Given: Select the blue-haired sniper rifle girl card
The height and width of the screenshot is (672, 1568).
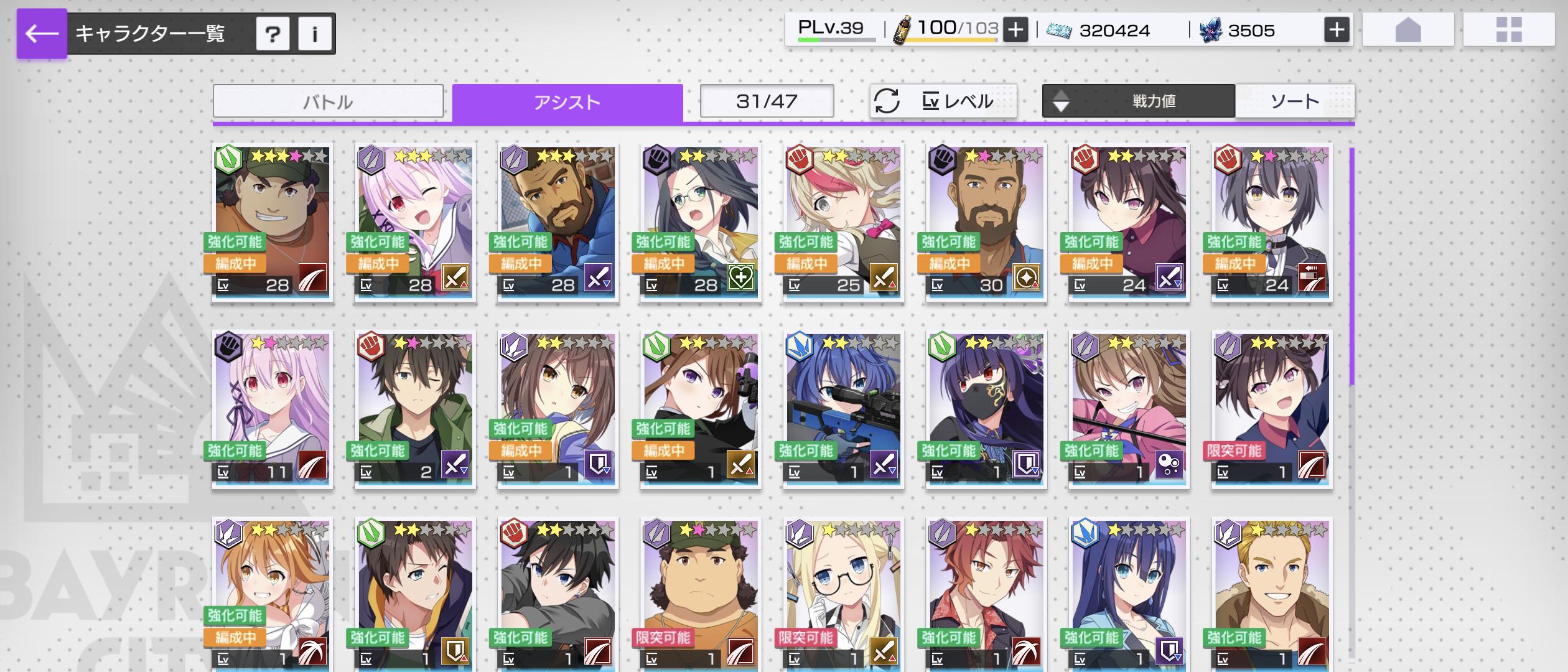Looking at the screenshot, I should pyautogui.click(x=843, y=409).
